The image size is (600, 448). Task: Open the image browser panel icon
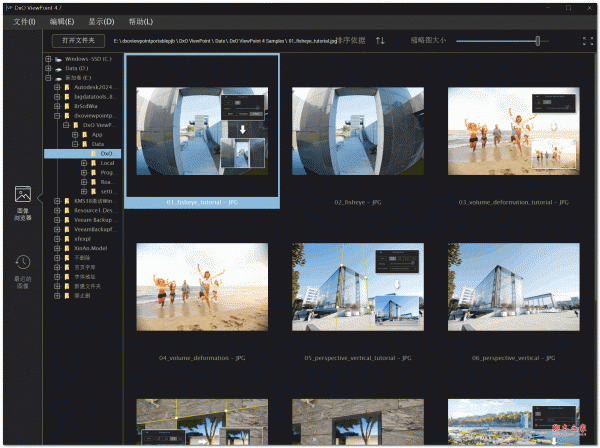pos(23,194)
